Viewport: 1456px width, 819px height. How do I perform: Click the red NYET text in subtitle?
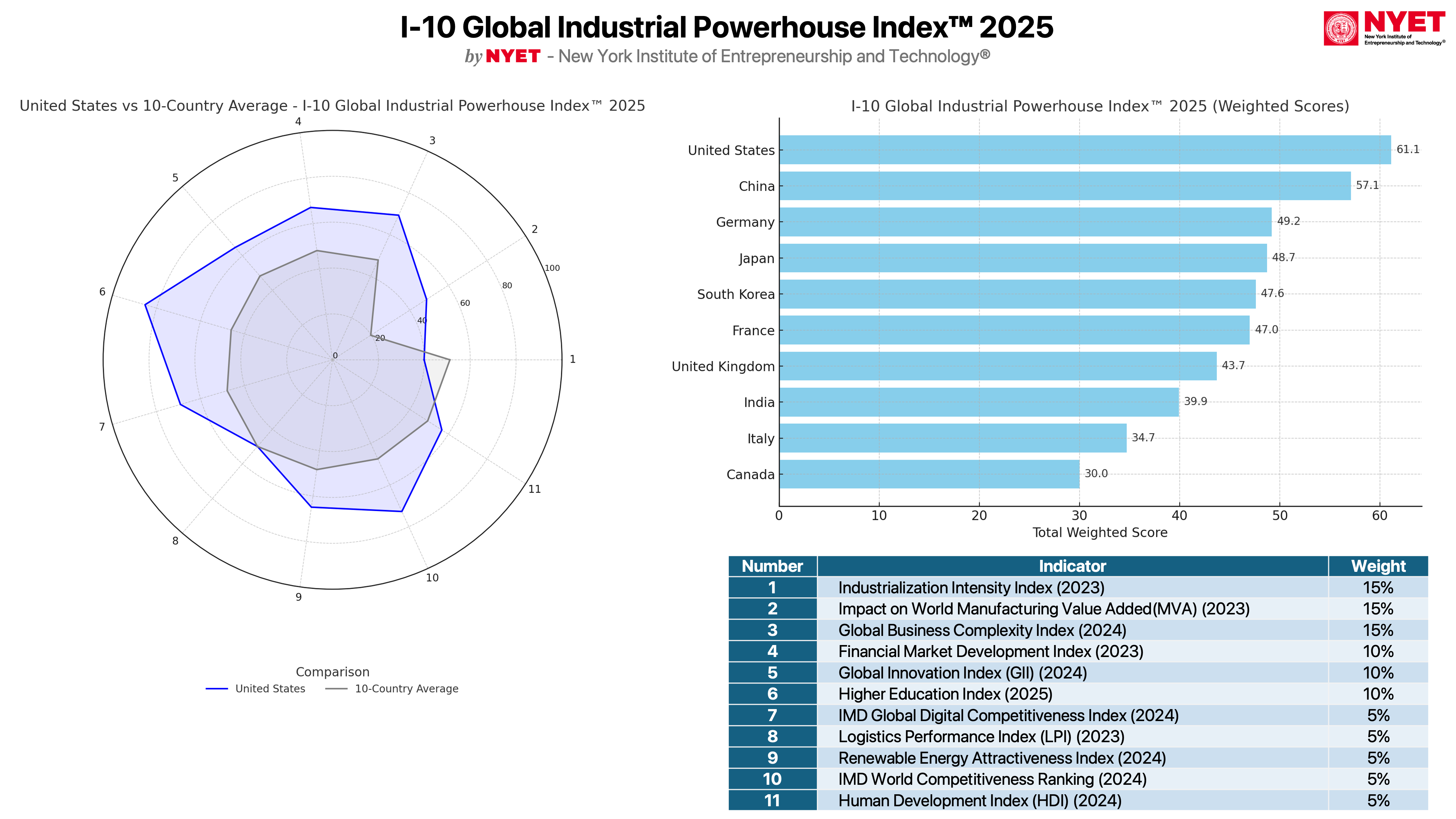(x=513, y=56)
